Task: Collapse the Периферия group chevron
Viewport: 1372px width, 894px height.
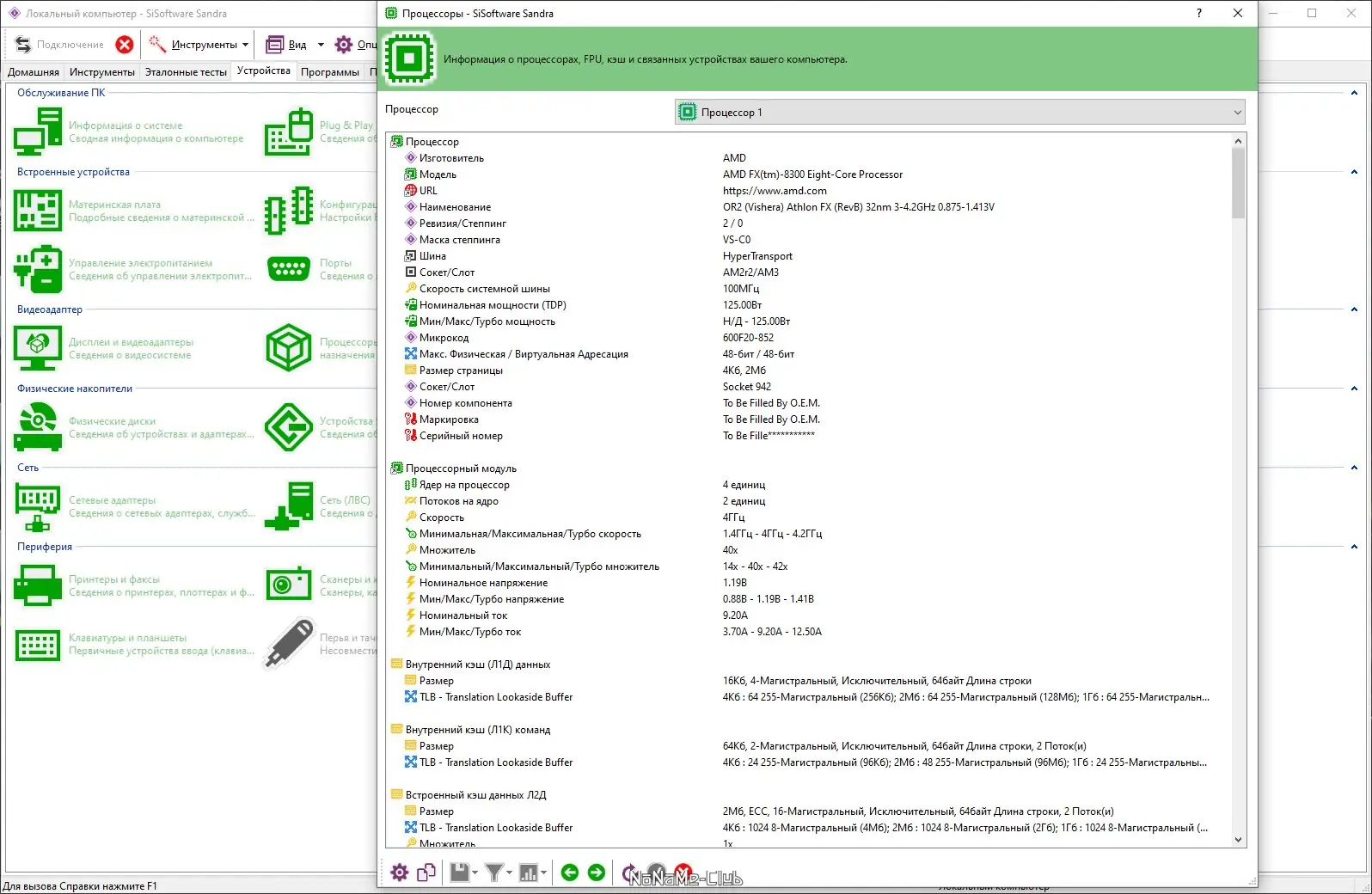Action: [1354, 547]
